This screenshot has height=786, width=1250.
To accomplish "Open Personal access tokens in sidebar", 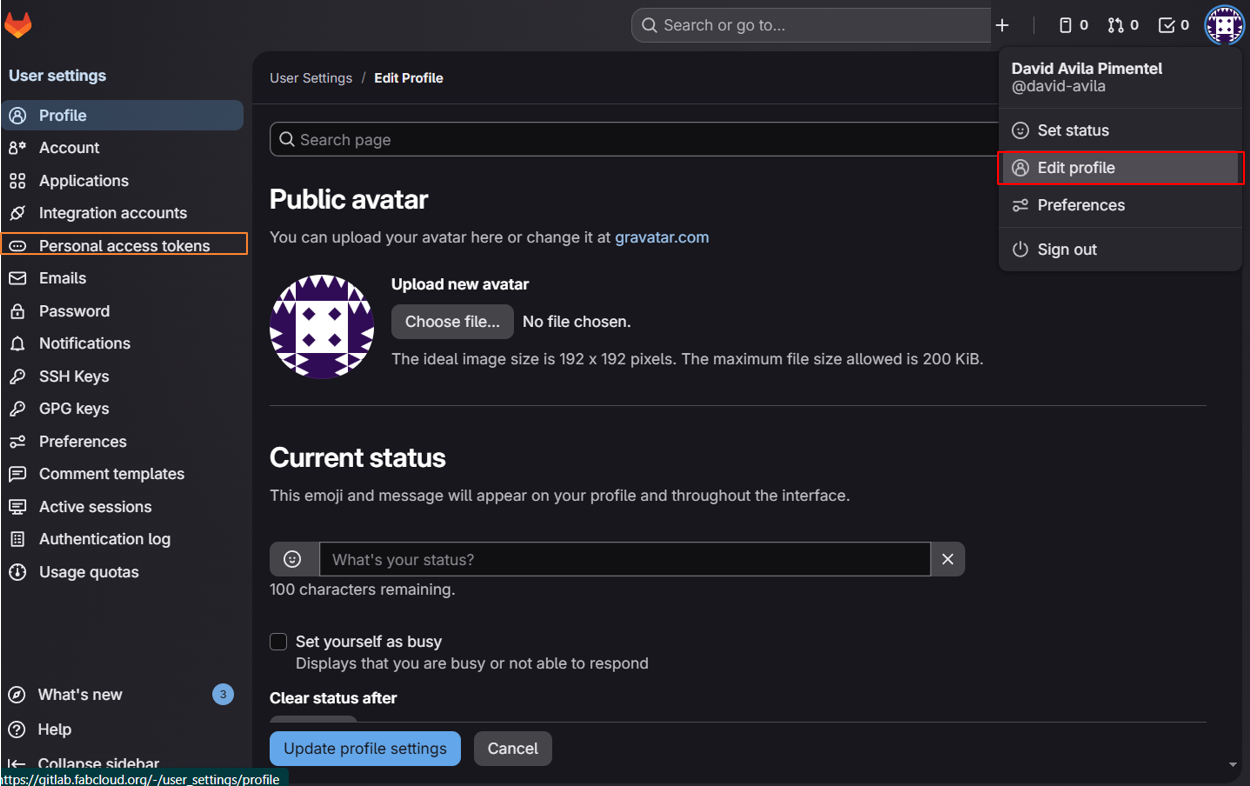I will click(x=124, y=245).
